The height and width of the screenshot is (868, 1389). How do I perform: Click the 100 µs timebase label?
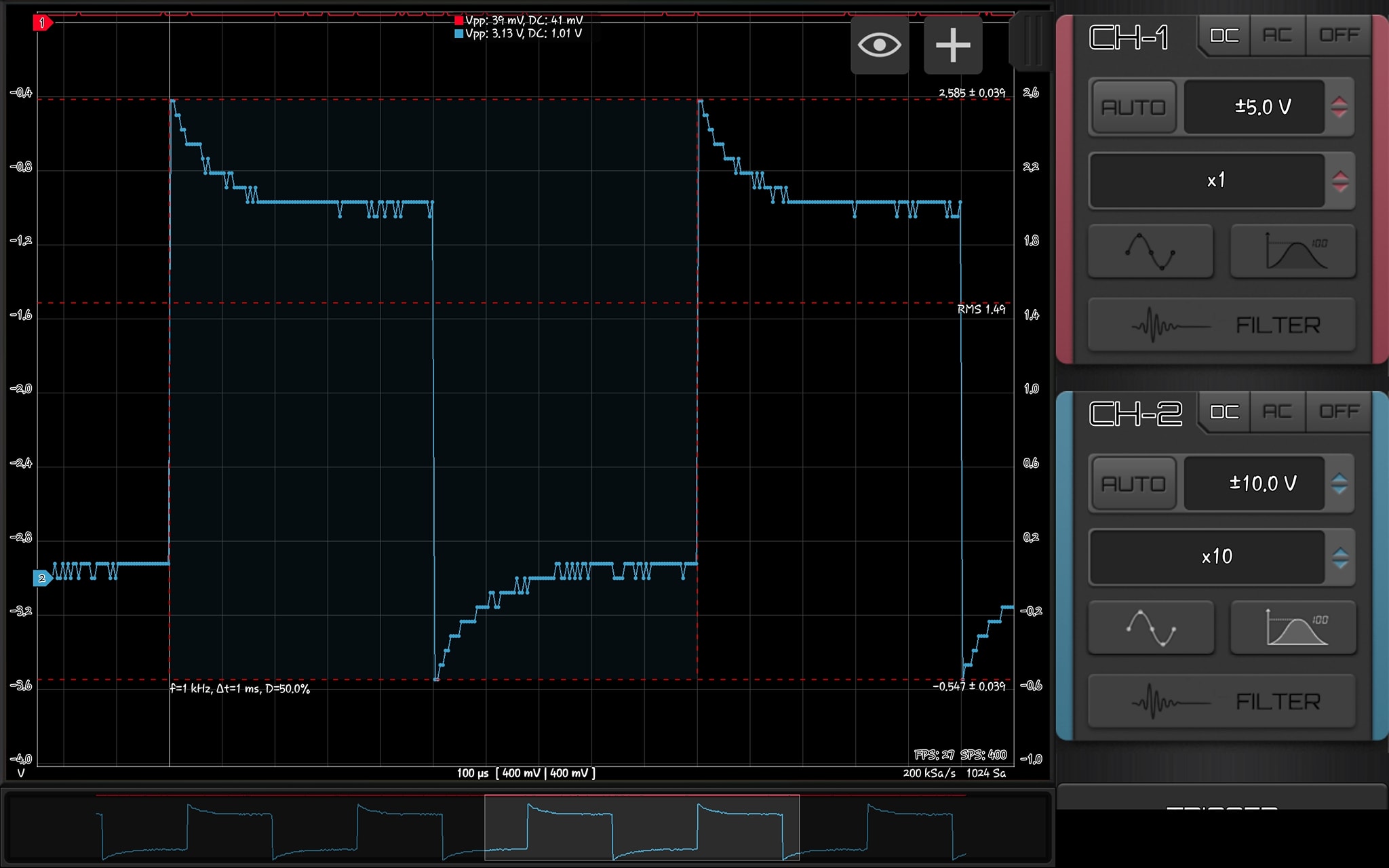click(x=473, y=773)
